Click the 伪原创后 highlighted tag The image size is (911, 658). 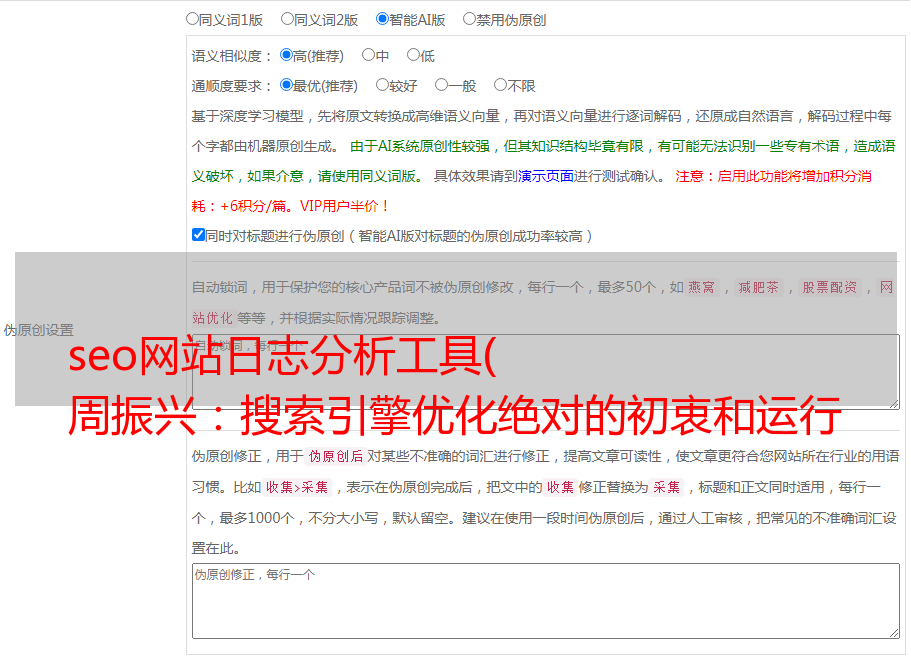336,456
